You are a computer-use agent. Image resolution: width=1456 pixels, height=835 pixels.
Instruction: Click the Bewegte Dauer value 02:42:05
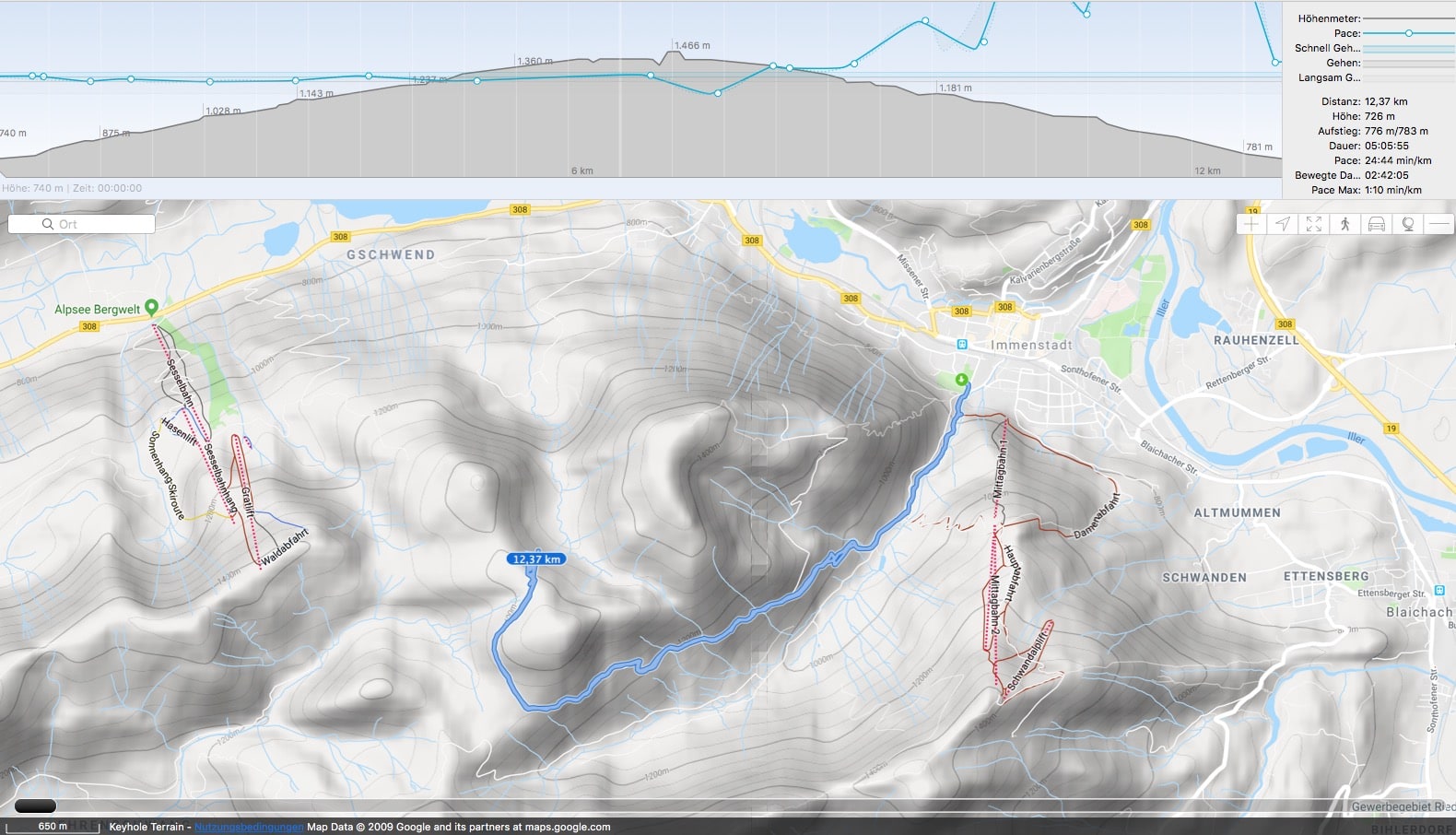pos(1387,175)
